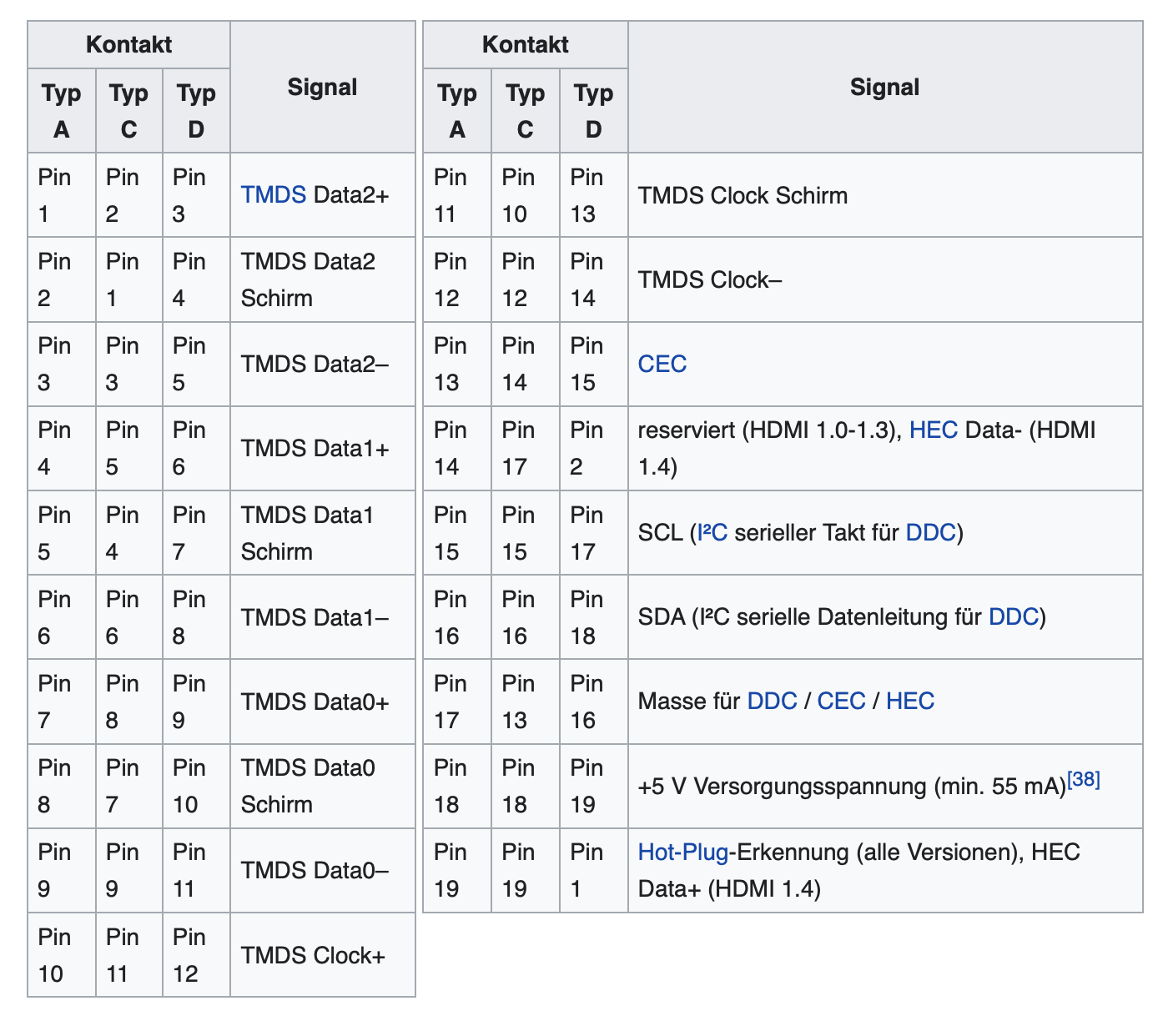Screen dimensions: 1173x1036
Task: Select the right table's Kontakt header
Action: [x=526, y=45]
